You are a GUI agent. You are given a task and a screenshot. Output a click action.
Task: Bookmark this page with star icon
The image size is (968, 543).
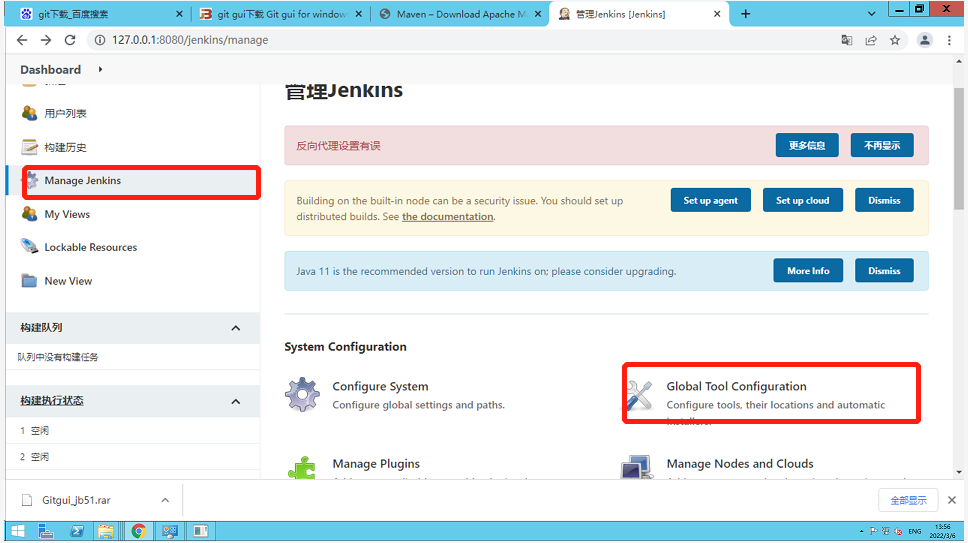click(895, 40)
